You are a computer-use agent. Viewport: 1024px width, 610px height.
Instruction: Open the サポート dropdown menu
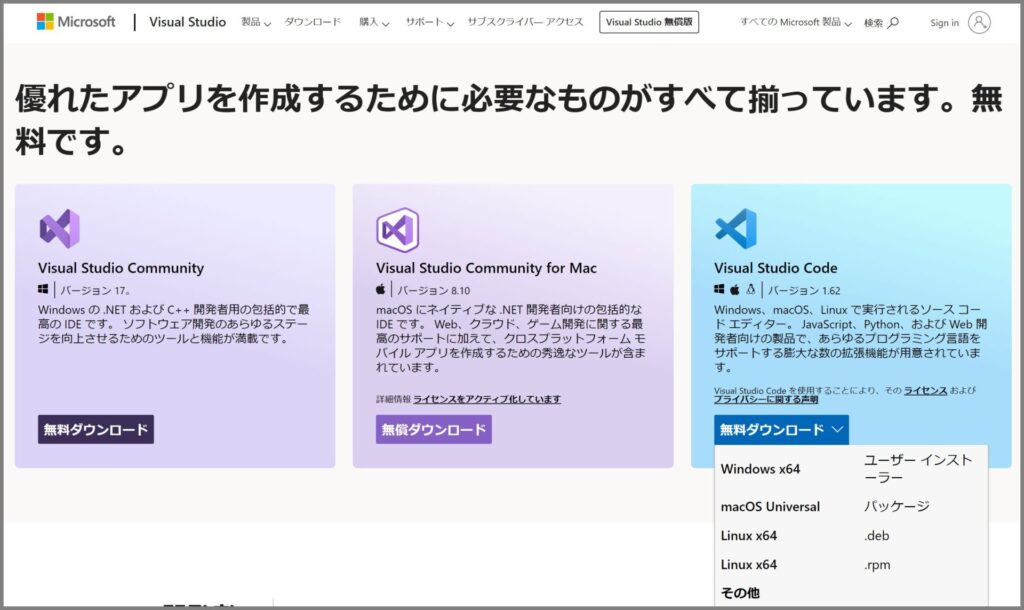point(429,22)
